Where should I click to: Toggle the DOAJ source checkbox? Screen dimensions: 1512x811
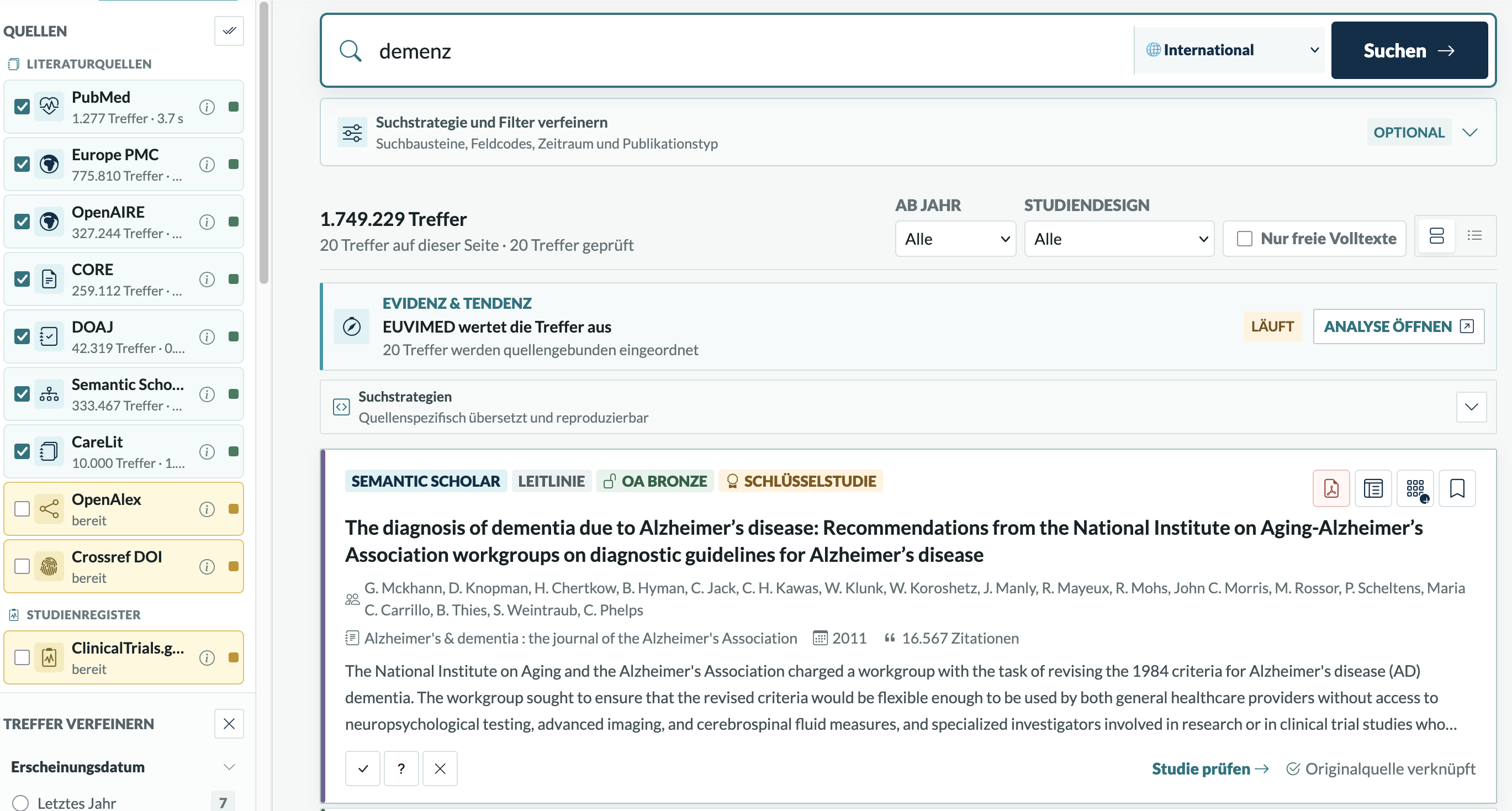coord(22,336)
